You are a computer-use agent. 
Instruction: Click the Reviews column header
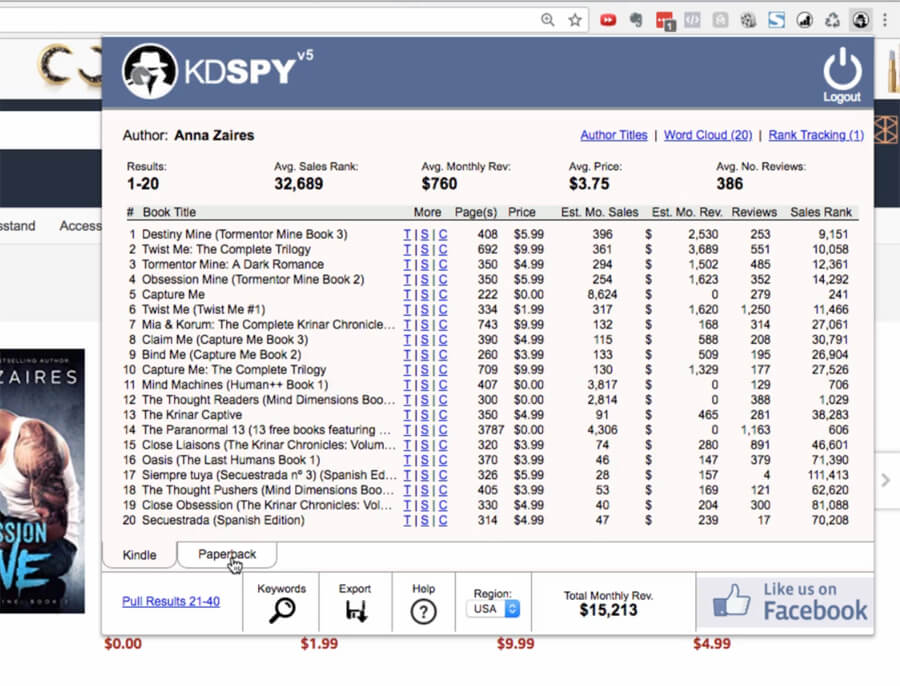pos(754,212)
